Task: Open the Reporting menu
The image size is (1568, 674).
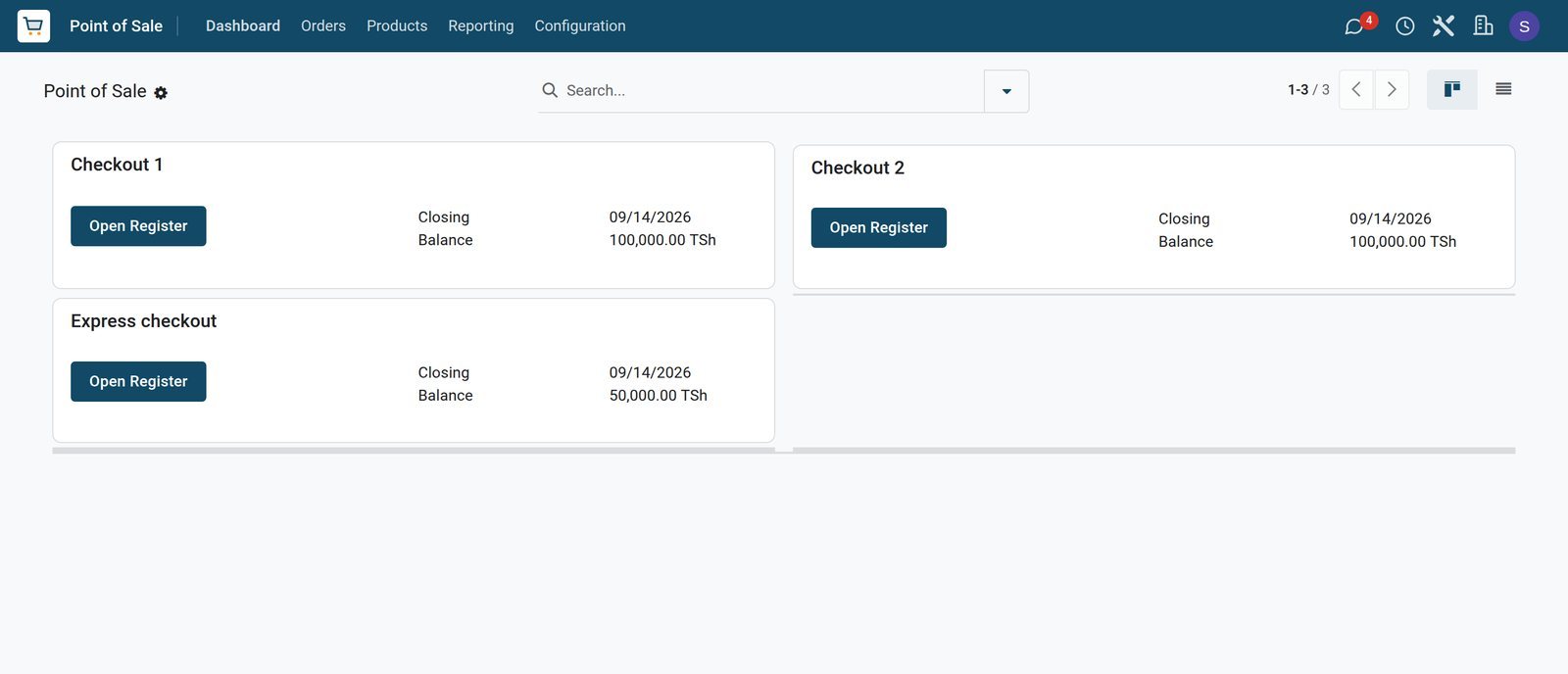Action: pos(481,25)
